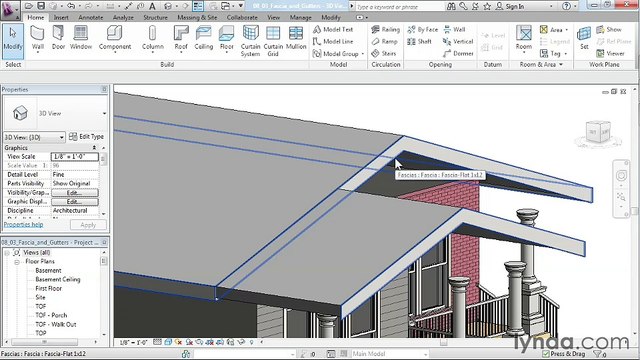Click the Set work plane tool
This screenshot has width=640, height=360.
click(584, 38)
